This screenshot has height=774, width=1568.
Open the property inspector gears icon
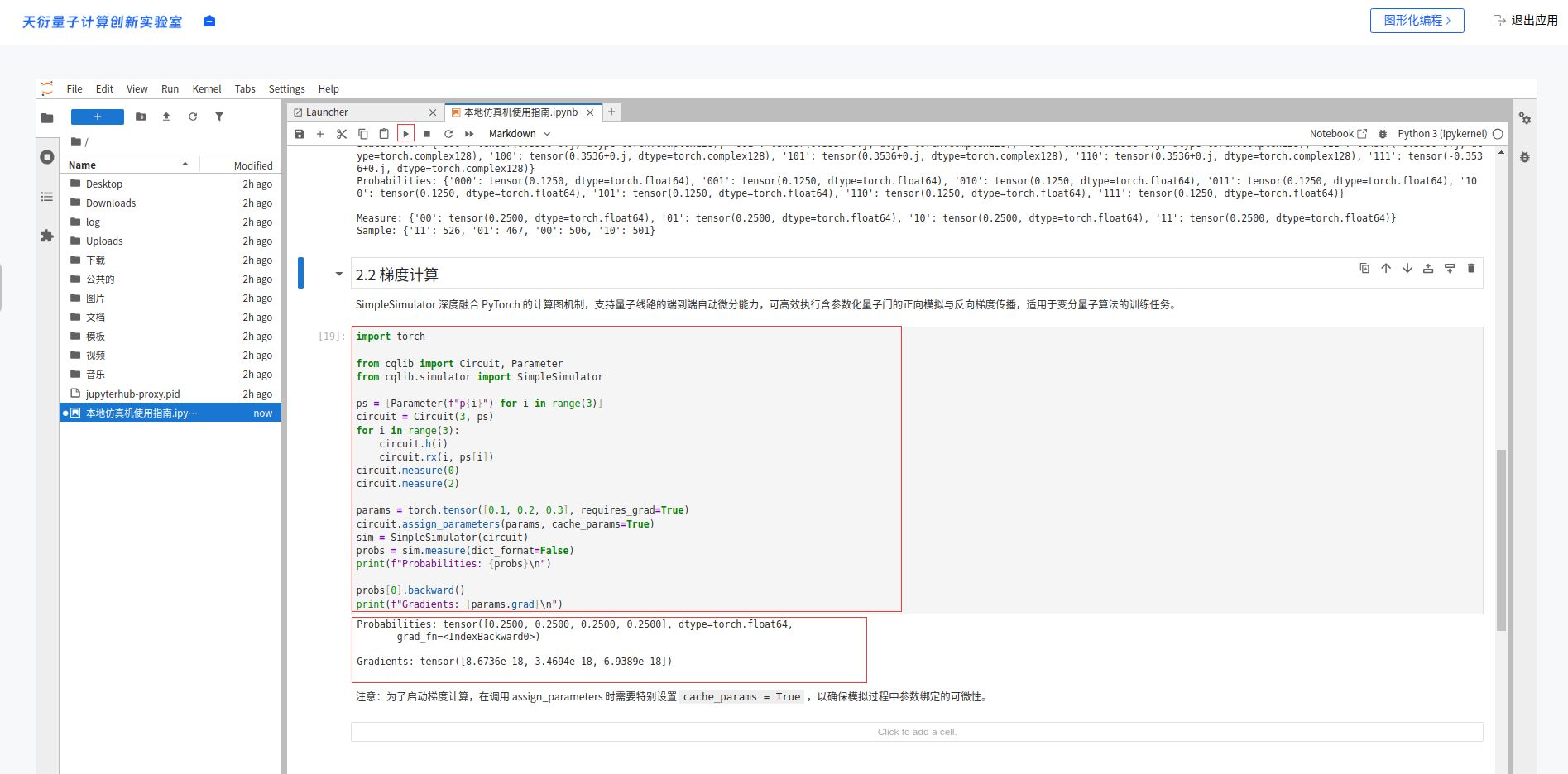[1525, 118]
